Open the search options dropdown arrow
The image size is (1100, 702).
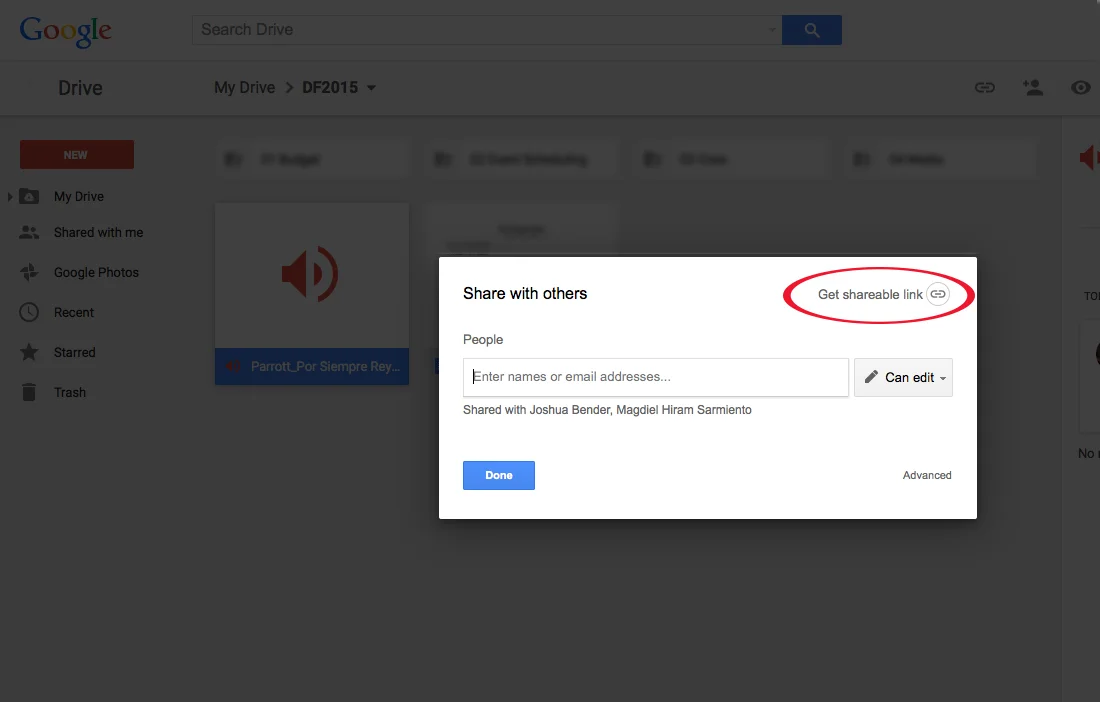pos(772,30)
